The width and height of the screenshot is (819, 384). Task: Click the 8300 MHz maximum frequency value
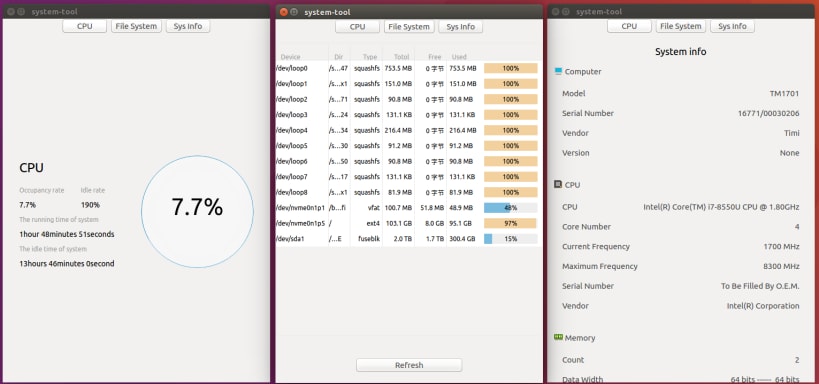[x=781, y=266]
